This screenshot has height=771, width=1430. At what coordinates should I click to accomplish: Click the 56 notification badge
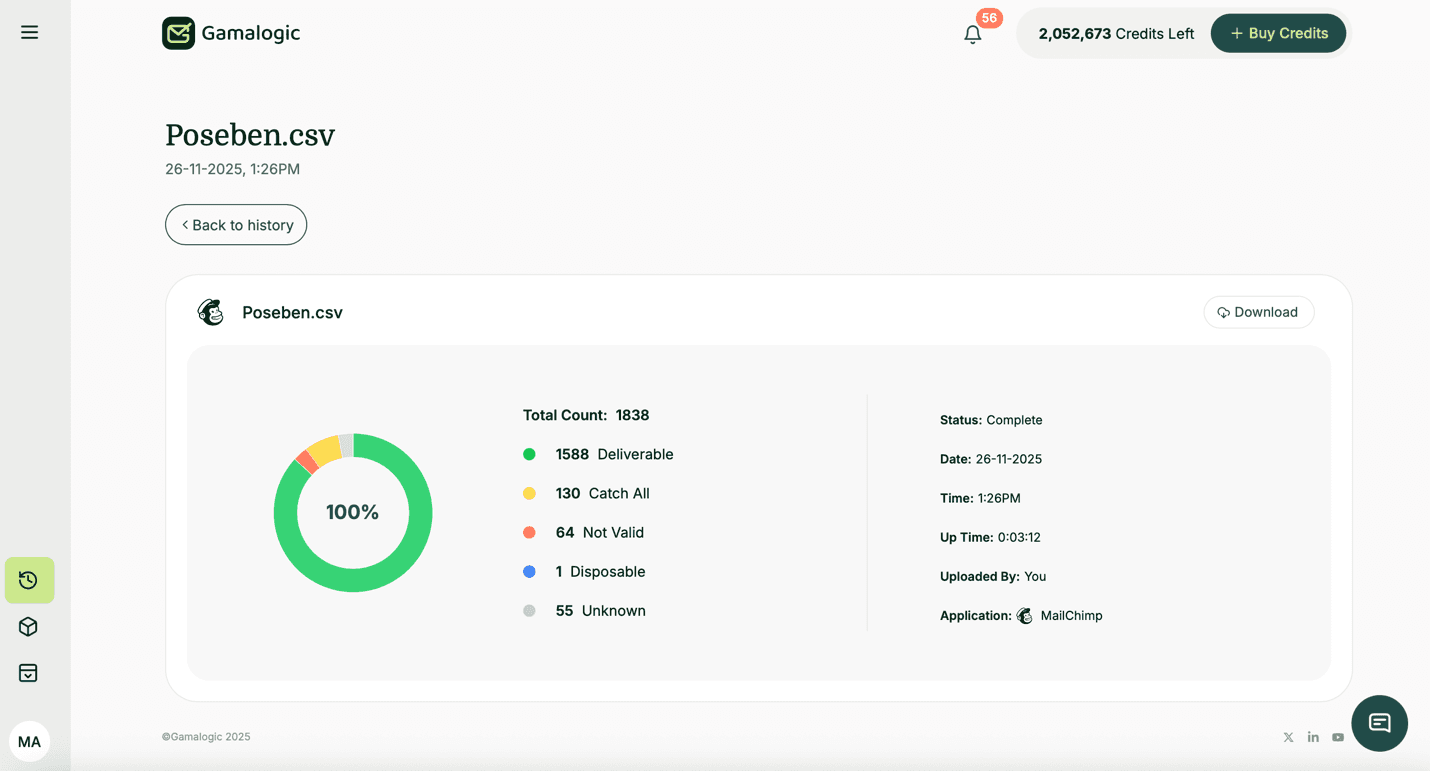tap(989, 18)
